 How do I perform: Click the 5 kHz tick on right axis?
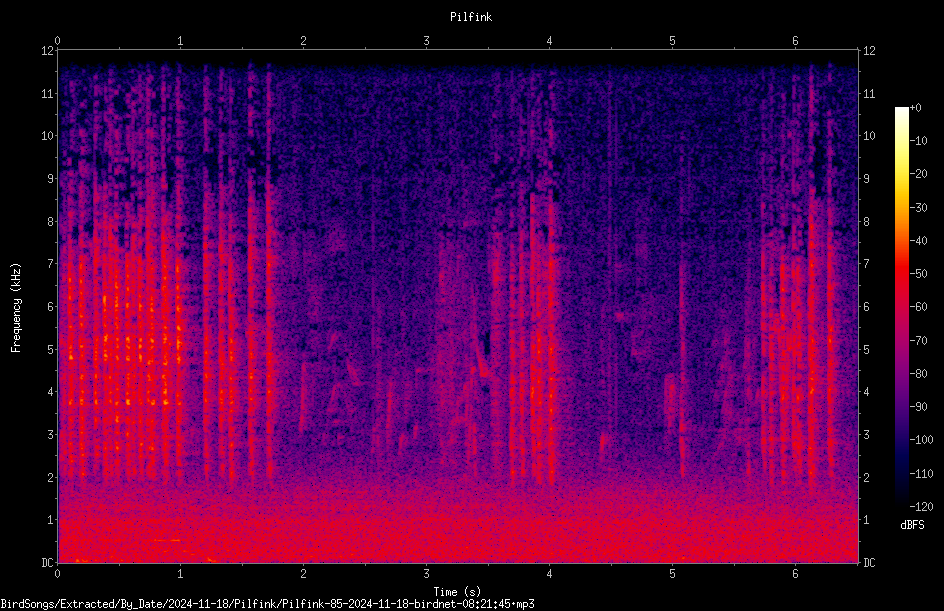pos(866,349)
